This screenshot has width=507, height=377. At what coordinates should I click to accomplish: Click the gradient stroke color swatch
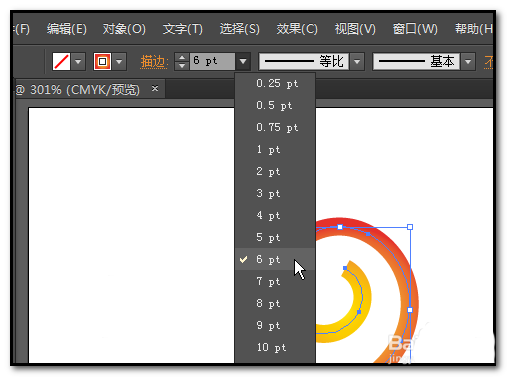102,62
